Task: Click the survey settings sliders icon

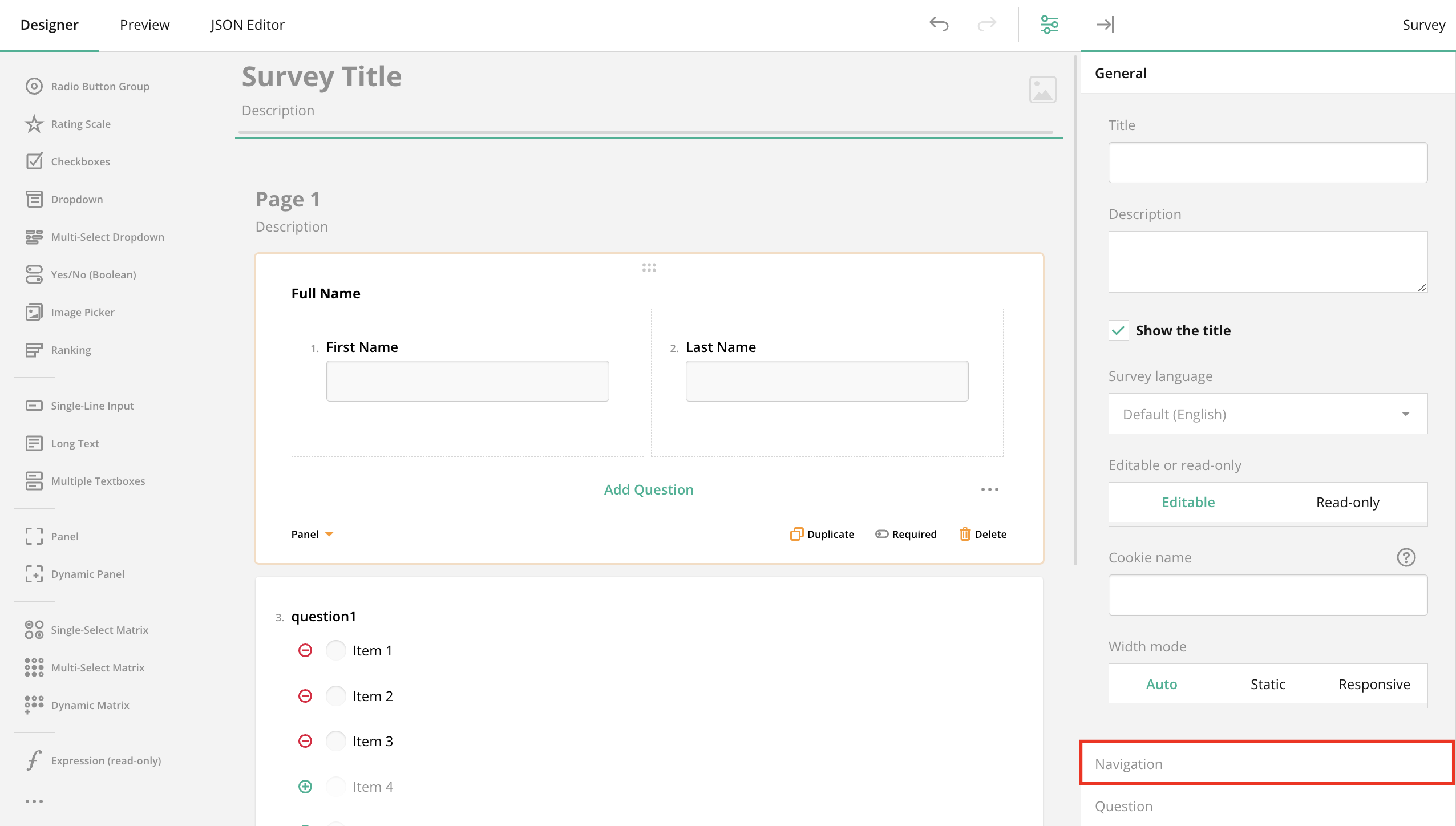Action: (1049, 24)
